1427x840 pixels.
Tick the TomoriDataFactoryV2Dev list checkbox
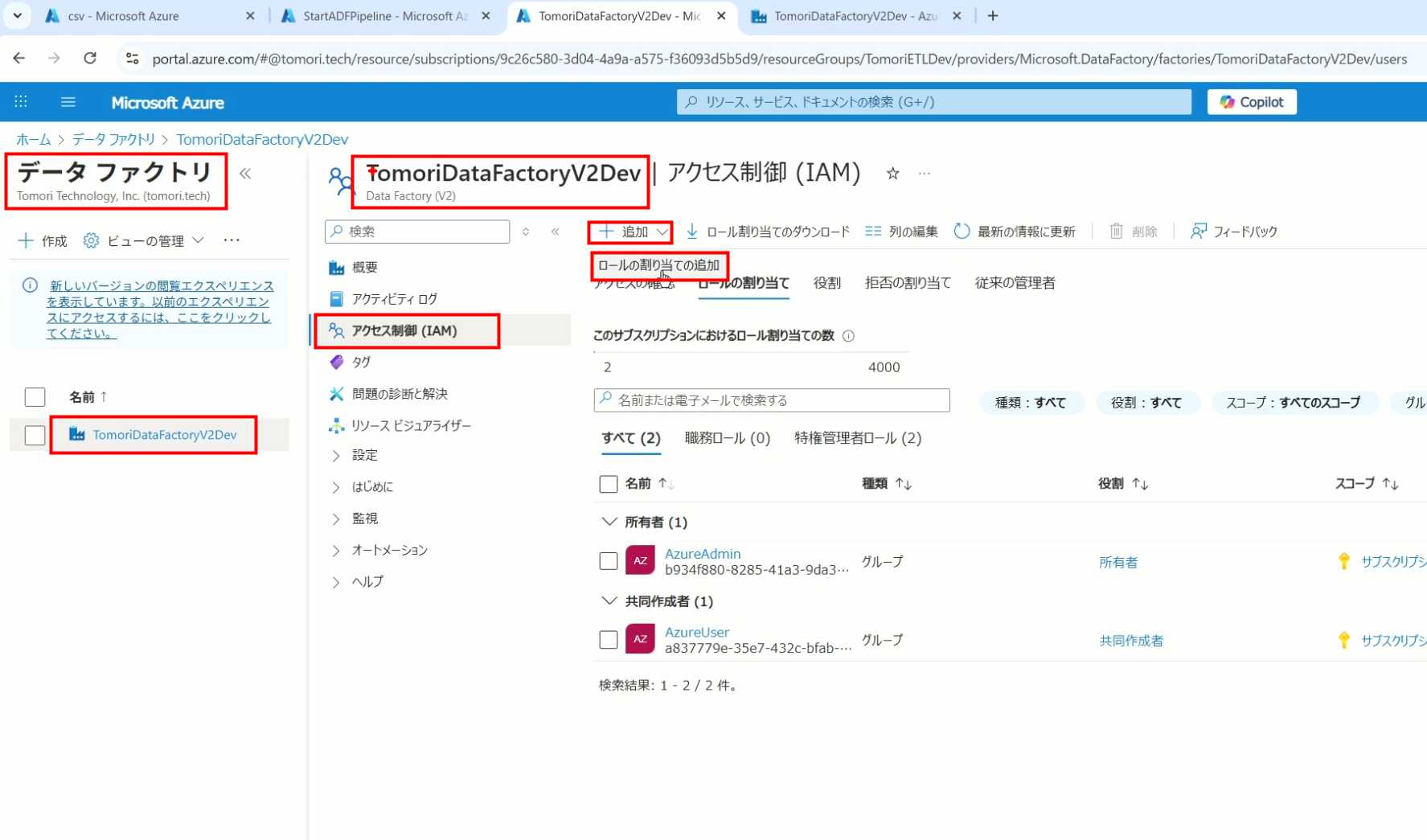click(35, 435)
